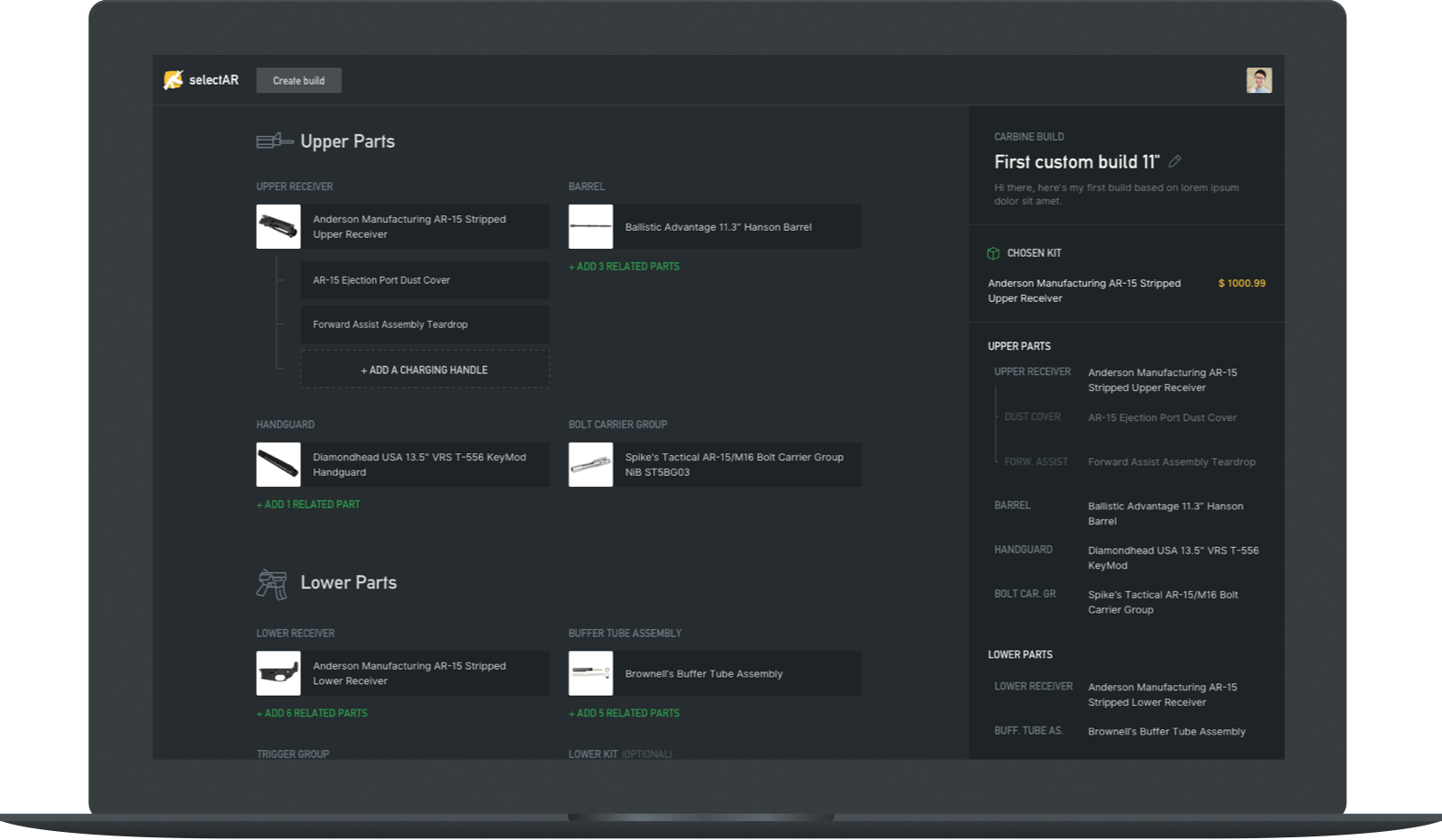The image size is (1442, 840).
Task: Select Anderson Stripped Lower Receiver card text
Action: click(x=409, y=673)
